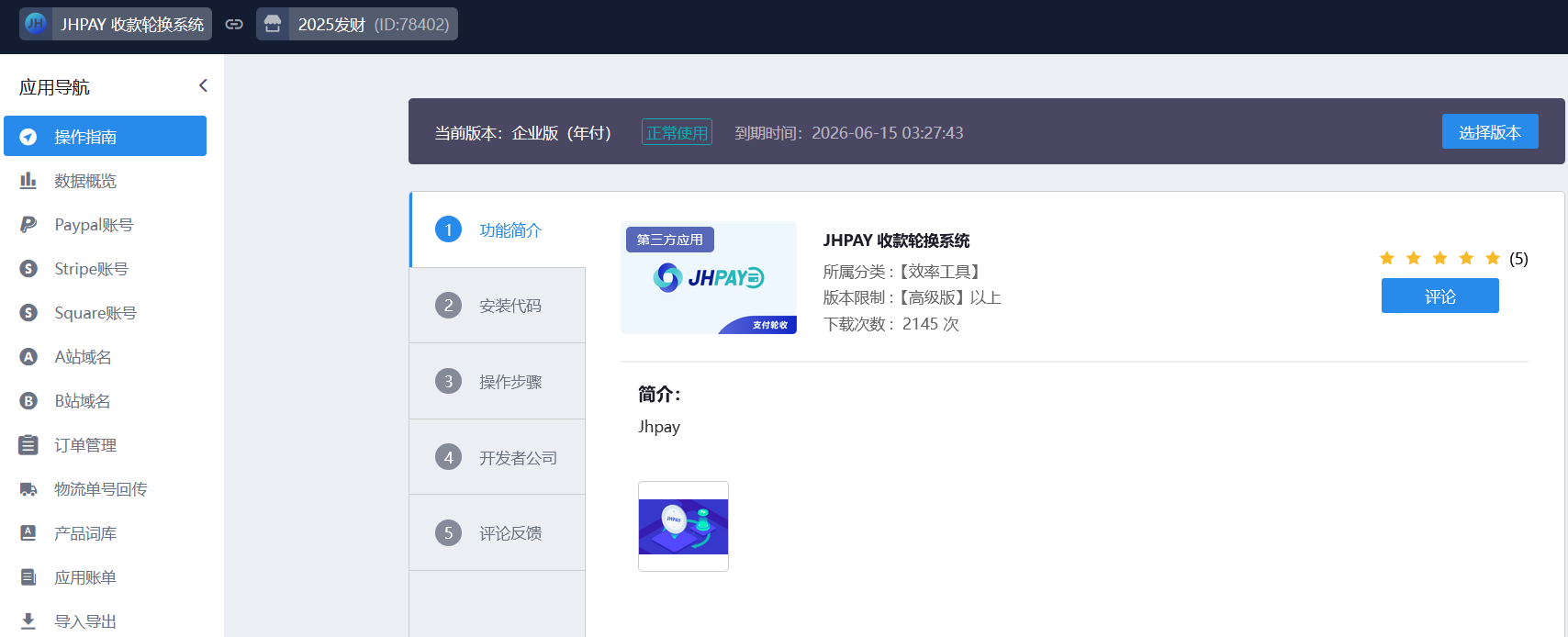The height and width of the screenshot is (637, 1568).
Task: Click the 2025发财 store chip
Action: point(357,24)
